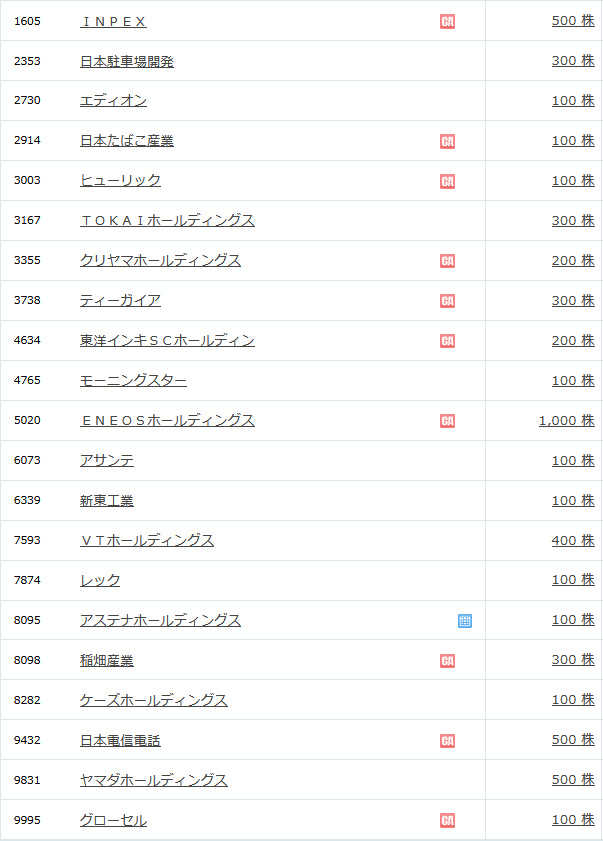
Task: Click the CA icon next to 稲畑産業
Action: [447, 661]
